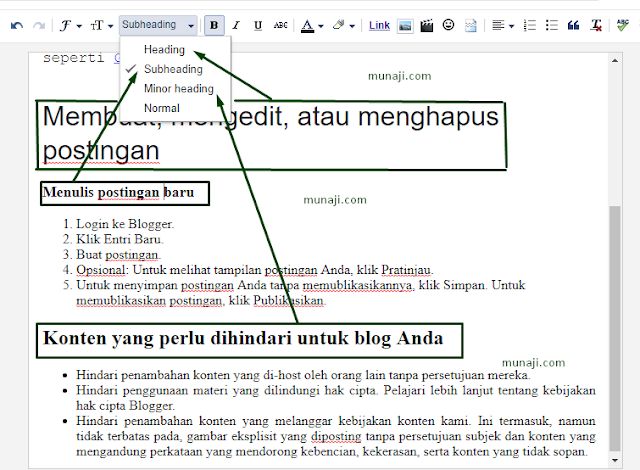Click the scrollbar down arrow

click(615, 461)
